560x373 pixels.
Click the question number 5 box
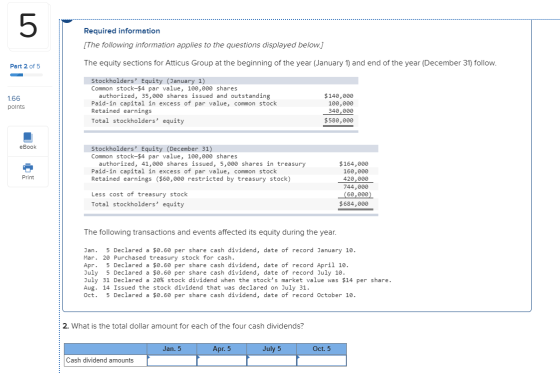pyautogui.click(x=28, y=26)
